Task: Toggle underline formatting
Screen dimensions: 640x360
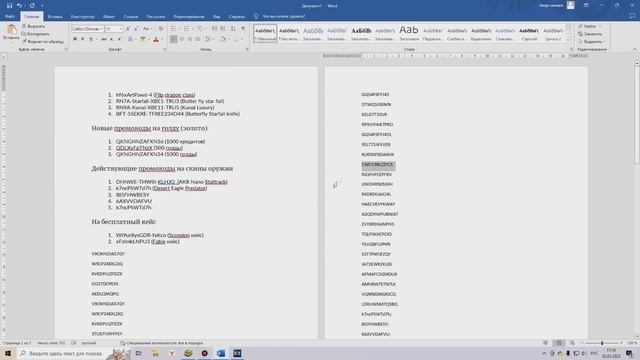Action: click(x=91, y=39)
